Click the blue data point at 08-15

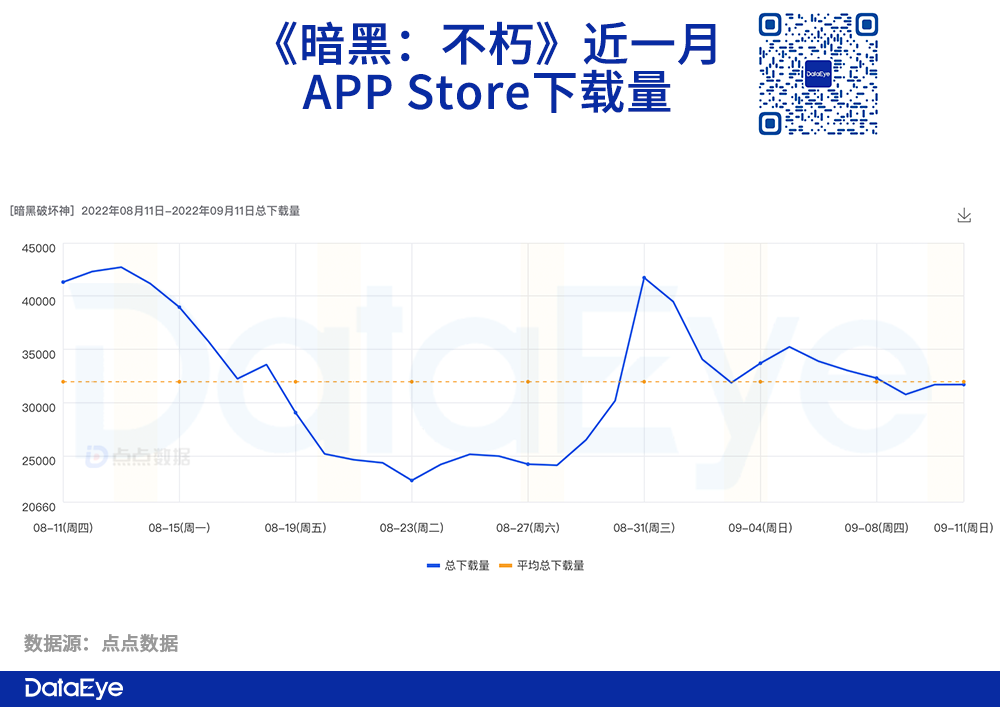pos(179,307)
